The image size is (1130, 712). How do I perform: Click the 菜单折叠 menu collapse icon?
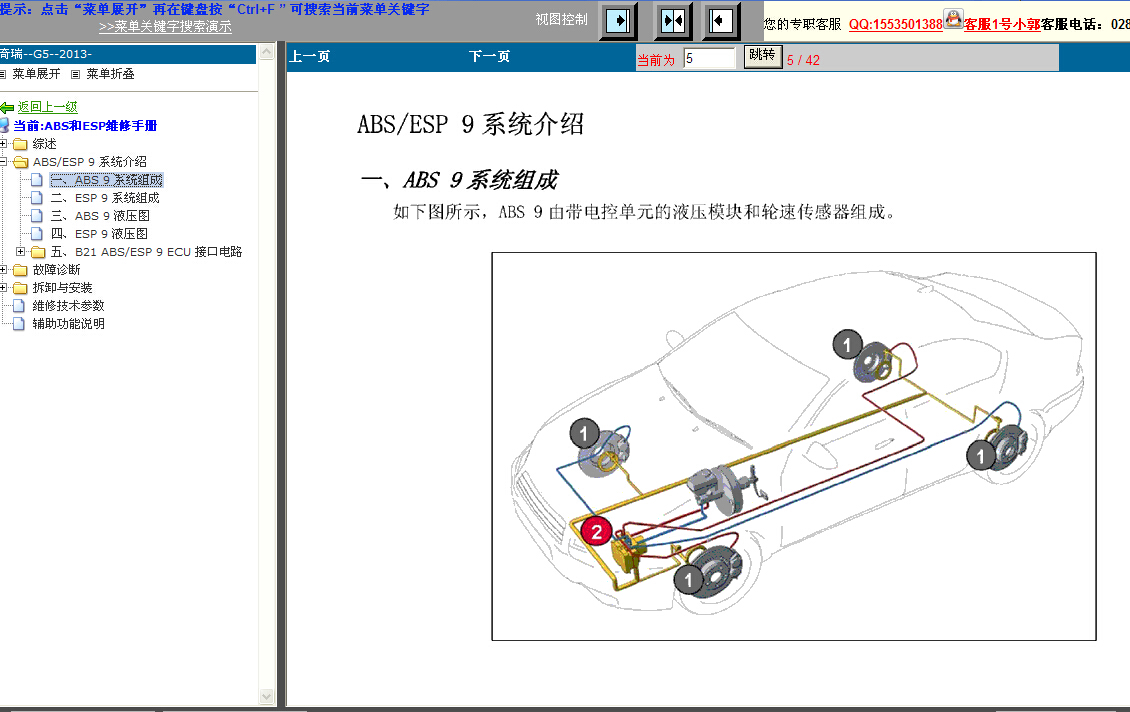click(76, 74)
